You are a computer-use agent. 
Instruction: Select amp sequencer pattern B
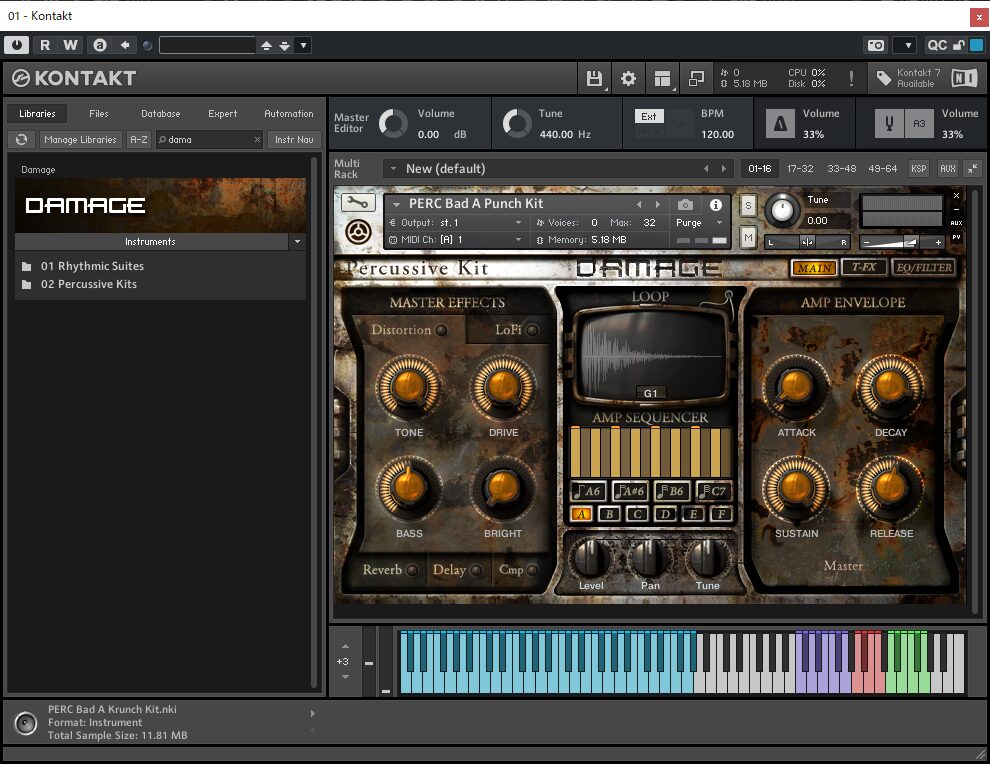(609, 514)
